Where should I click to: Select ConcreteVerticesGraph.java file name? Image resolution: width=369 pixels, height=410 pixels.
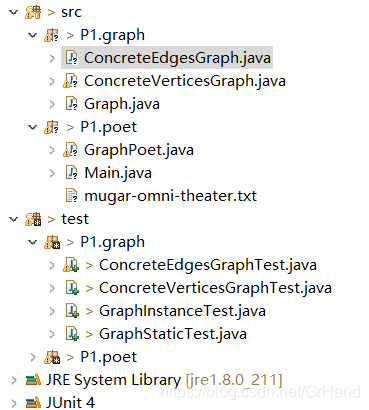tap(185, 81)
